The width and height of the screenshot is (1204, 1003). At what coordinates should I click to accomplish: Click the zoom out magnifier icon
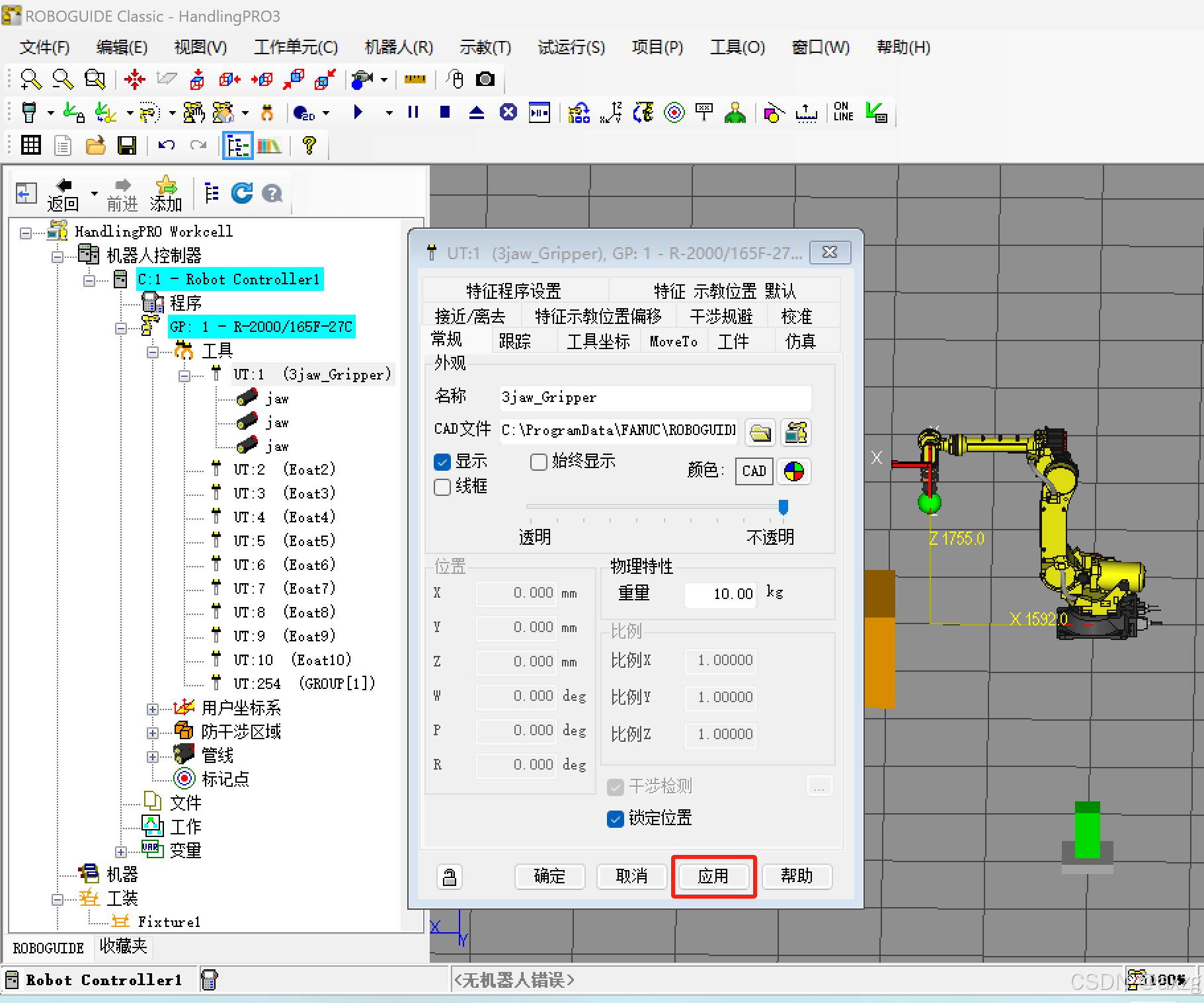tap(63, 79)
